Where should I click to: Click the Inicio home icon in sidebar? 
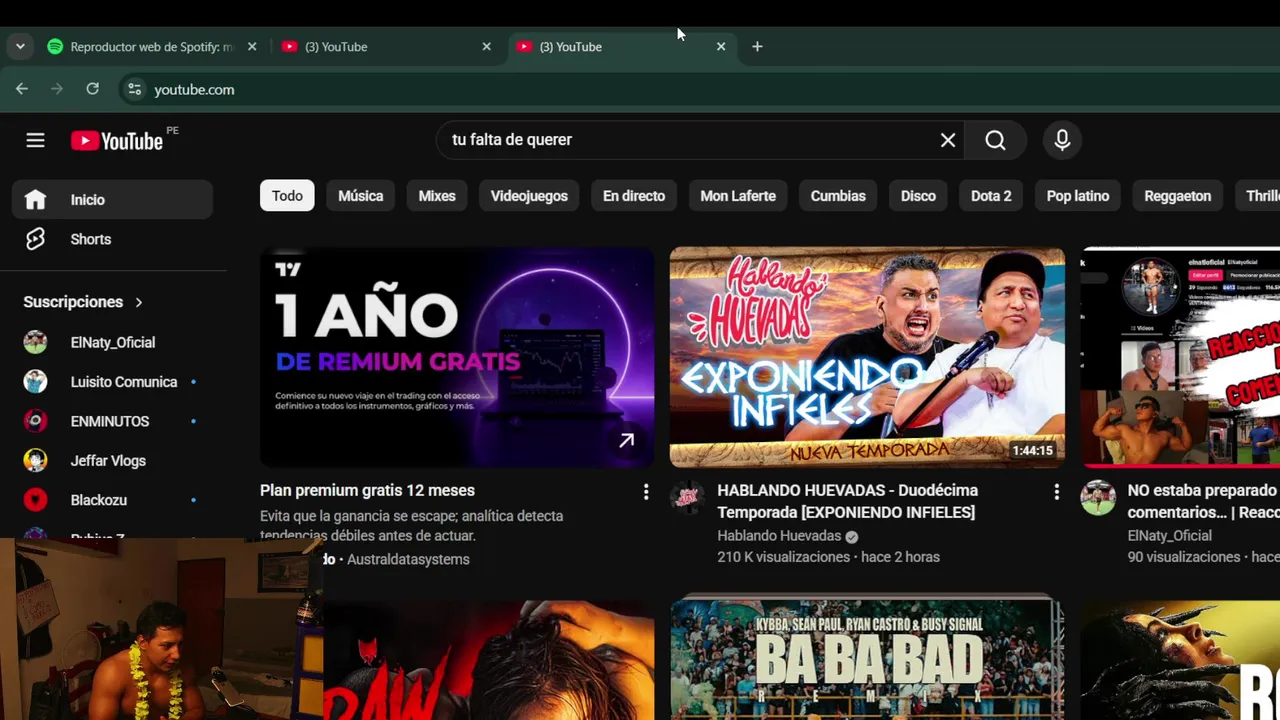[35, 200]
